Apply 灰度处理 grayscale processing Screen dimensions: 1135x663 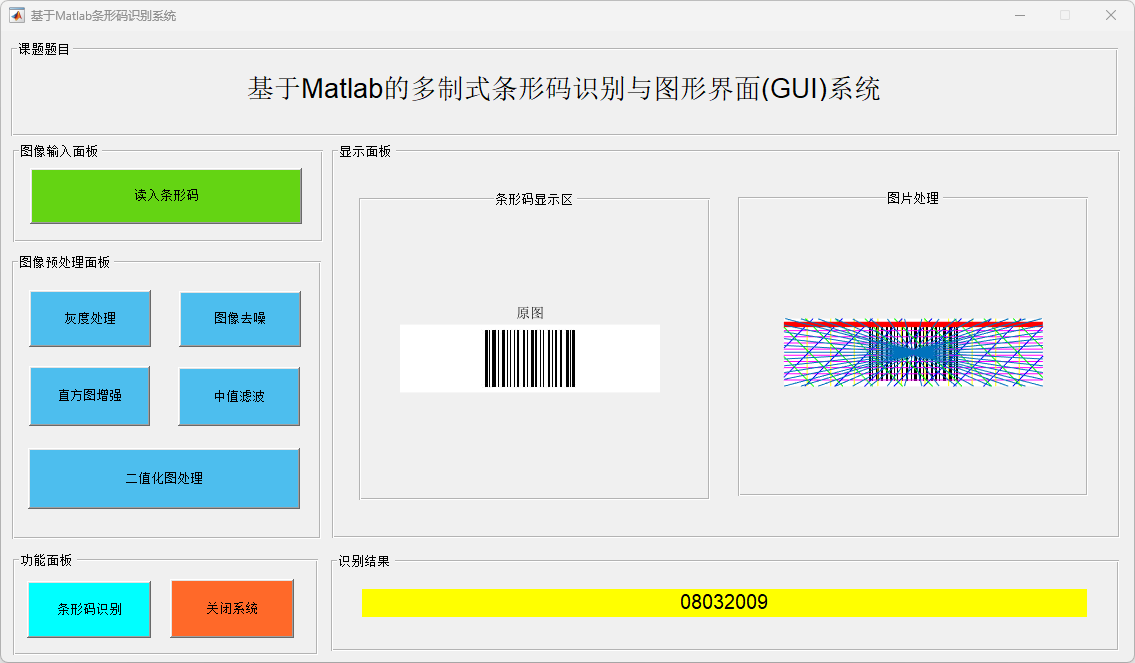pos(90,319)
